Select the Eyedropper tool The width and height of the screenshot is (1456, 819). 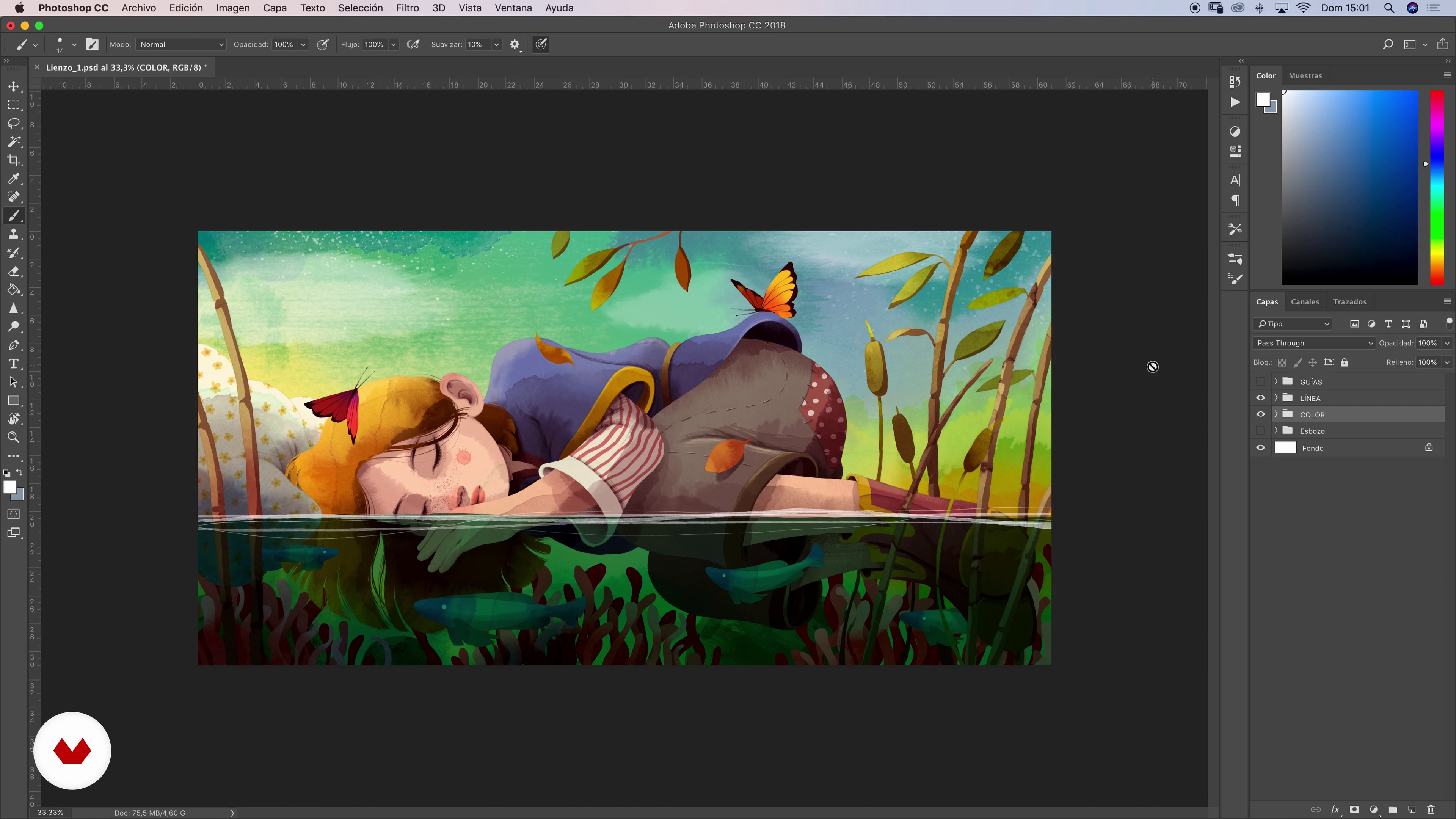click(x=14, y=179)
